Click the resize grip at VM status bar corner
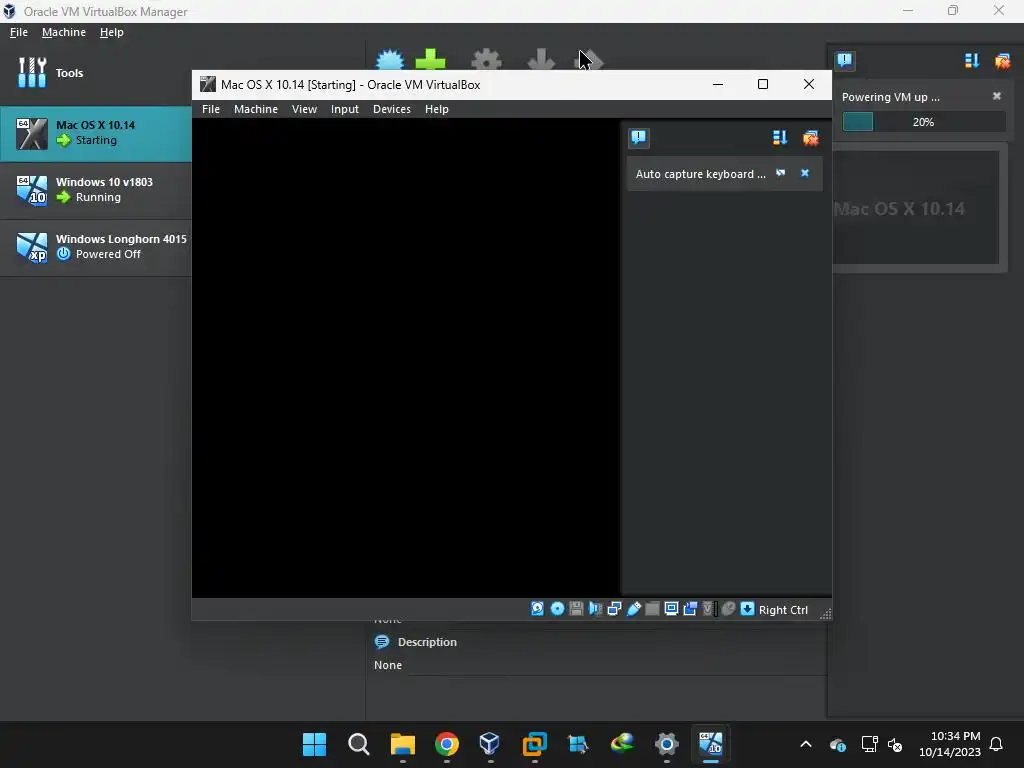Screen dimensions: 1024x768 [x=825, y=613]
